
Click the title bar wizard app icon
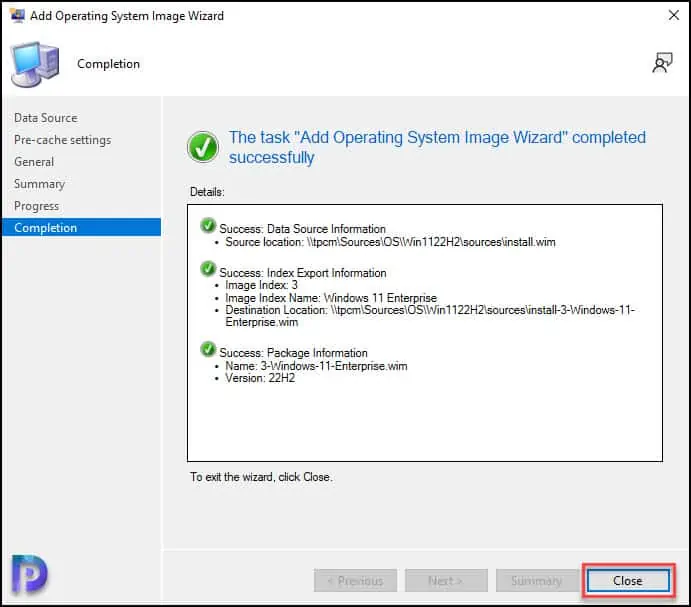pos(18,15)
